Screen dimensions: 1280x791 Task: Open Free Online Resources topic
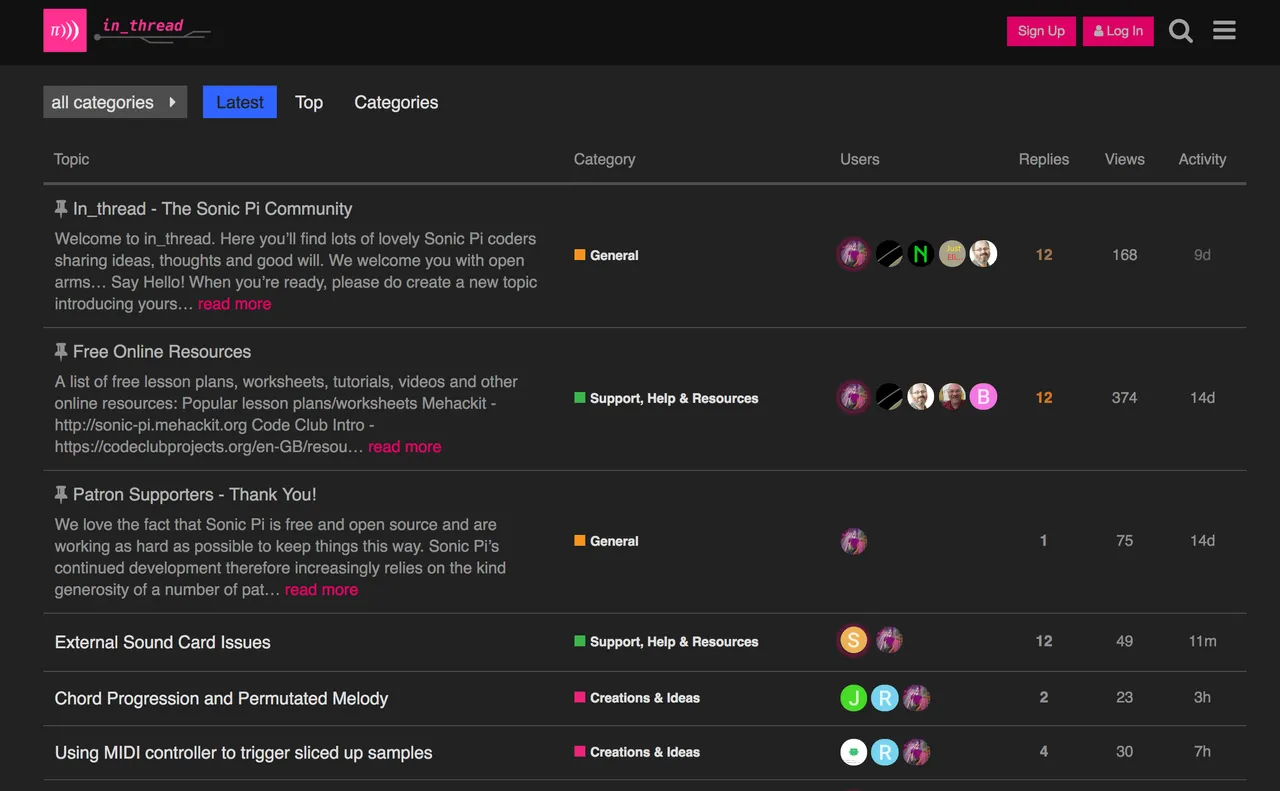[162, 352]
